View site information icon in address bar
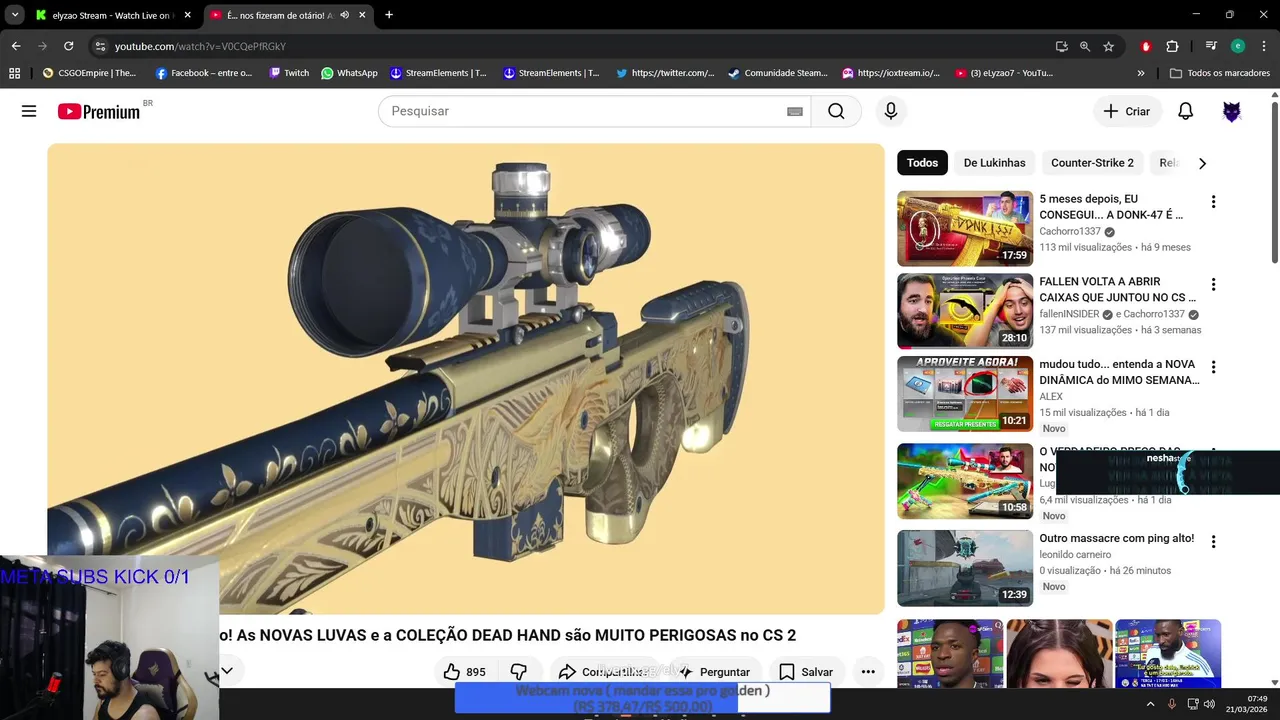 (x=99, y=46)
